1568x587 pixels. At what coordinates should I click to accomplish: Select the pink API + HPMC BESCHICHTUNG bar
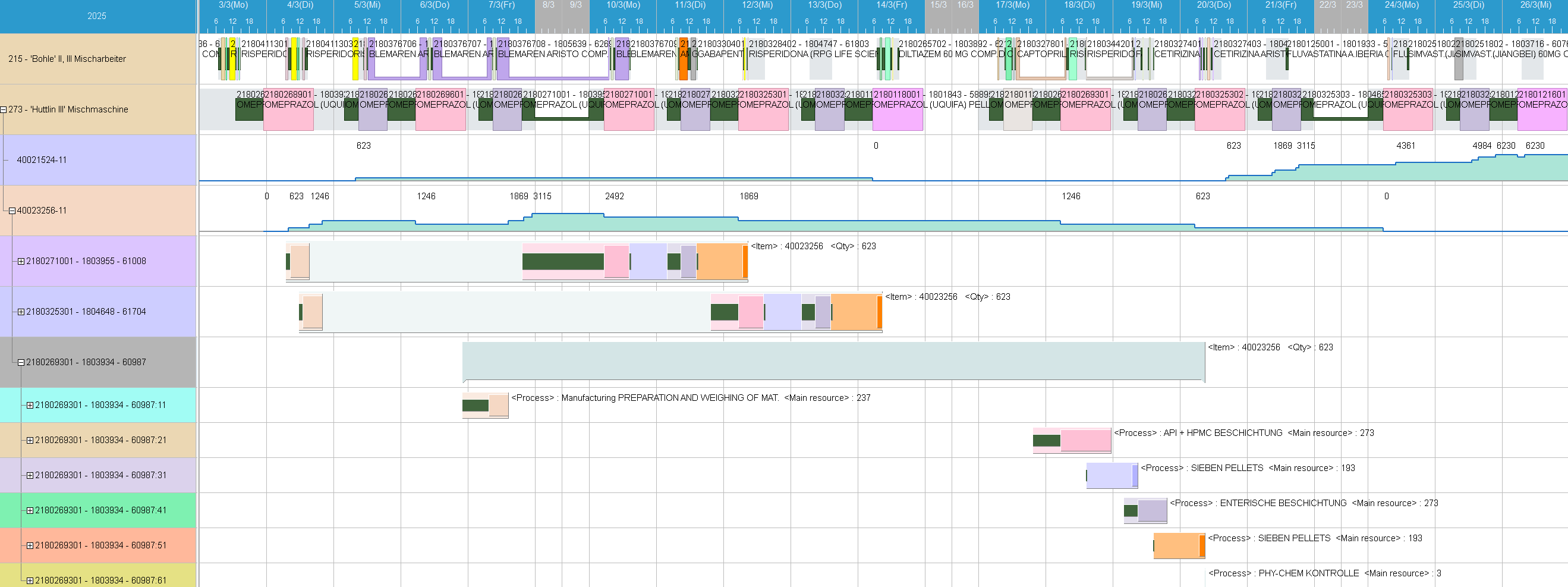click(1085, 440)
